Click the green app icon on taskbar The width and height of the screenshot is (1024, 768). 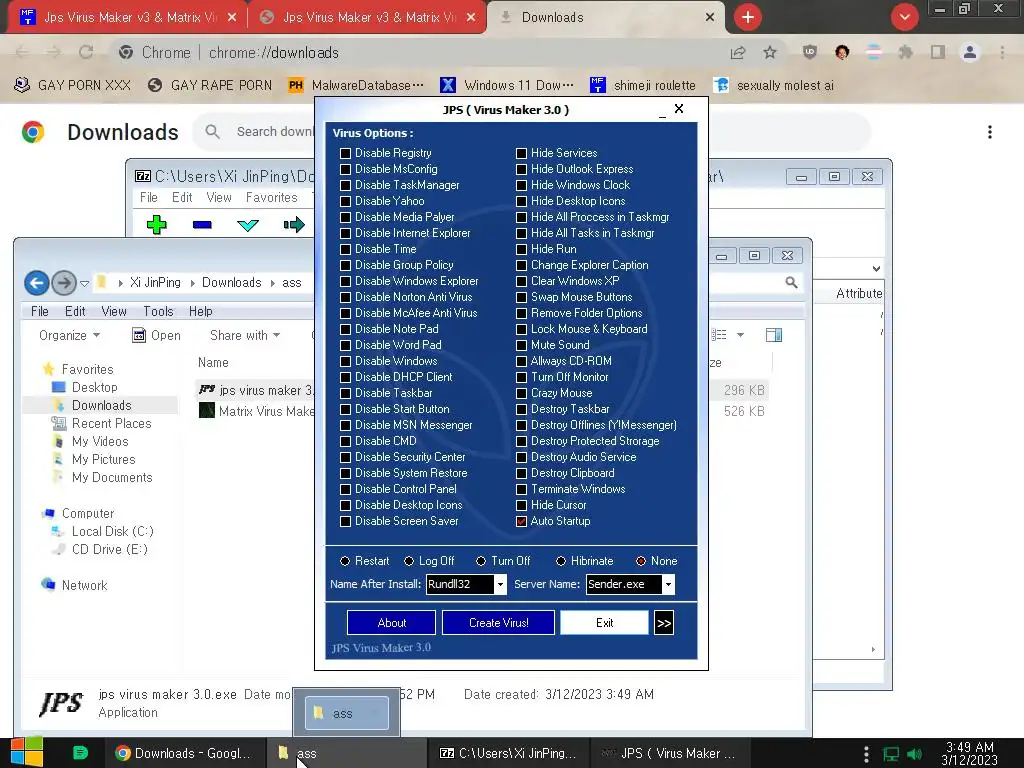80,753
